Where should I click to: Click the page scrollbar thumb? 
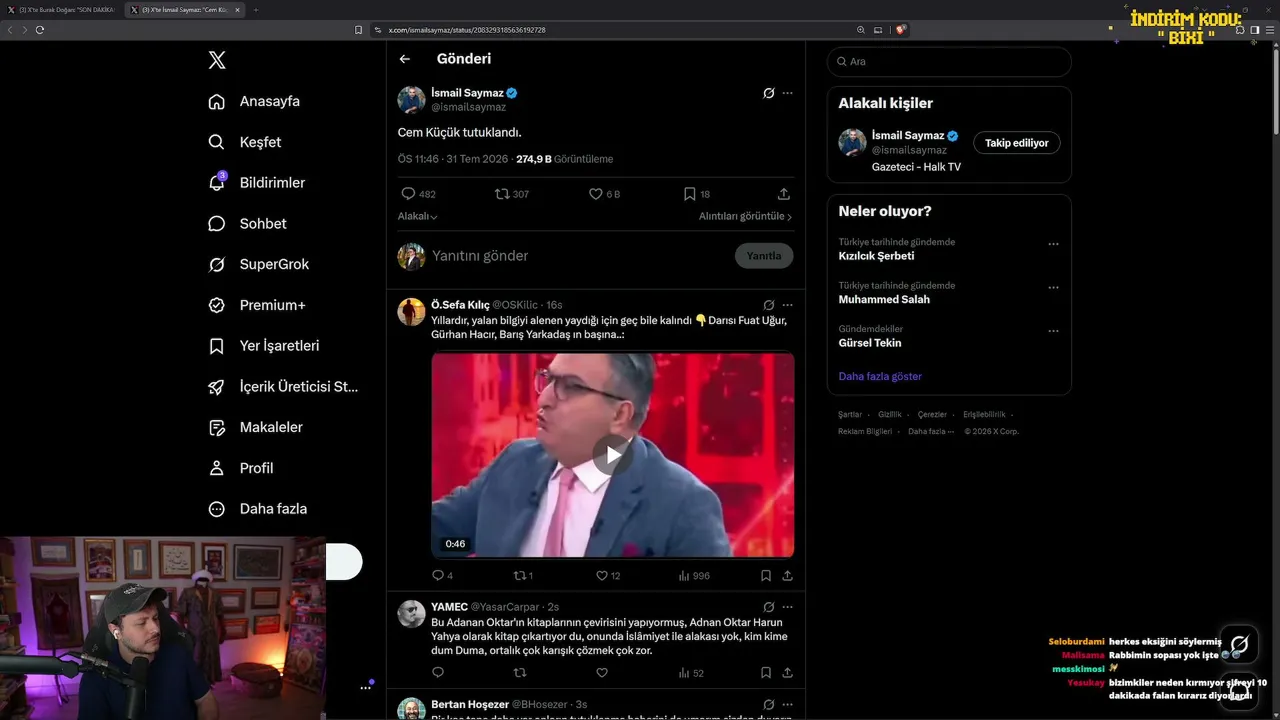[x=1275, y=90]
